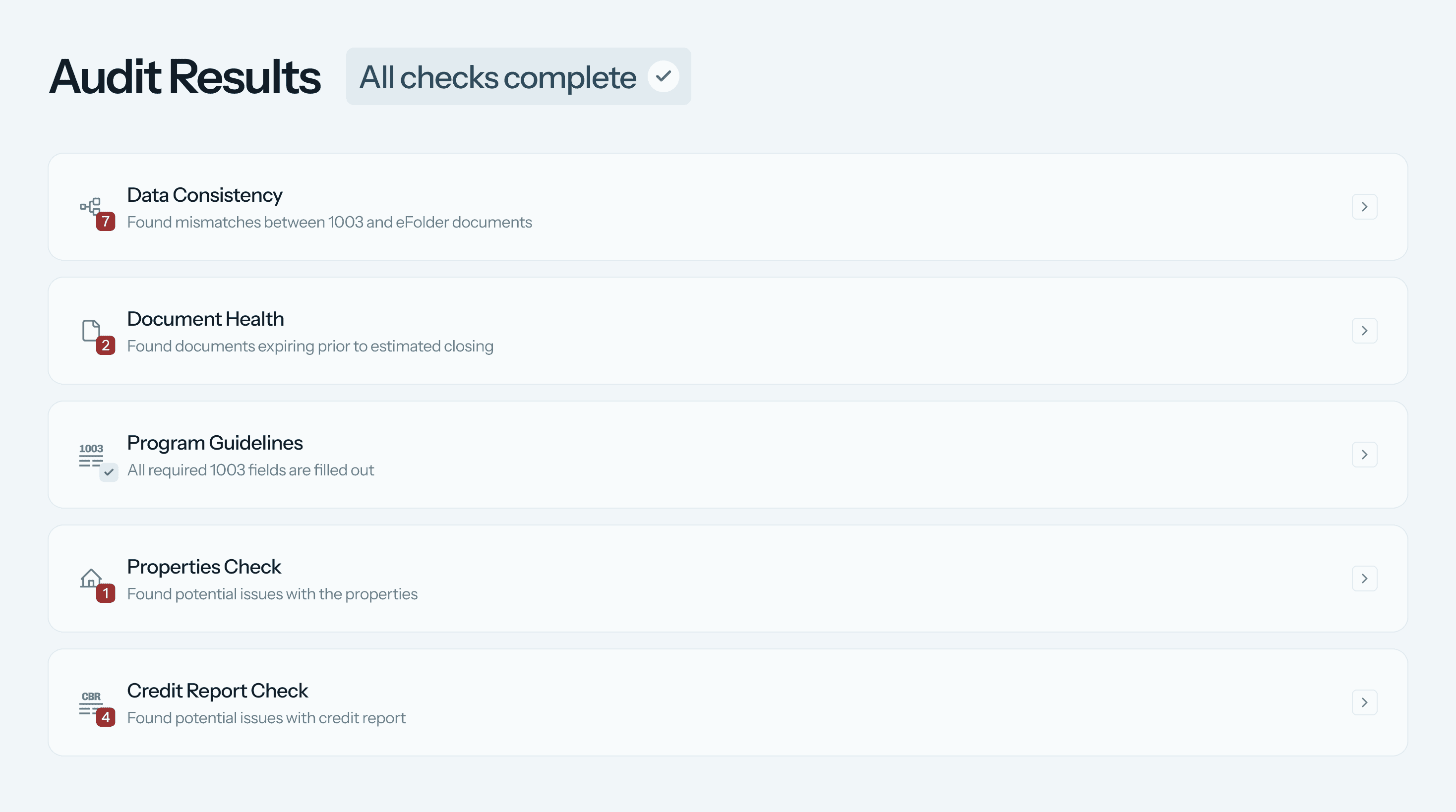1456x812 pixels.
Task: Click the 1003 form icon for Program Guidelines
Action: click(x=91, y=454)
